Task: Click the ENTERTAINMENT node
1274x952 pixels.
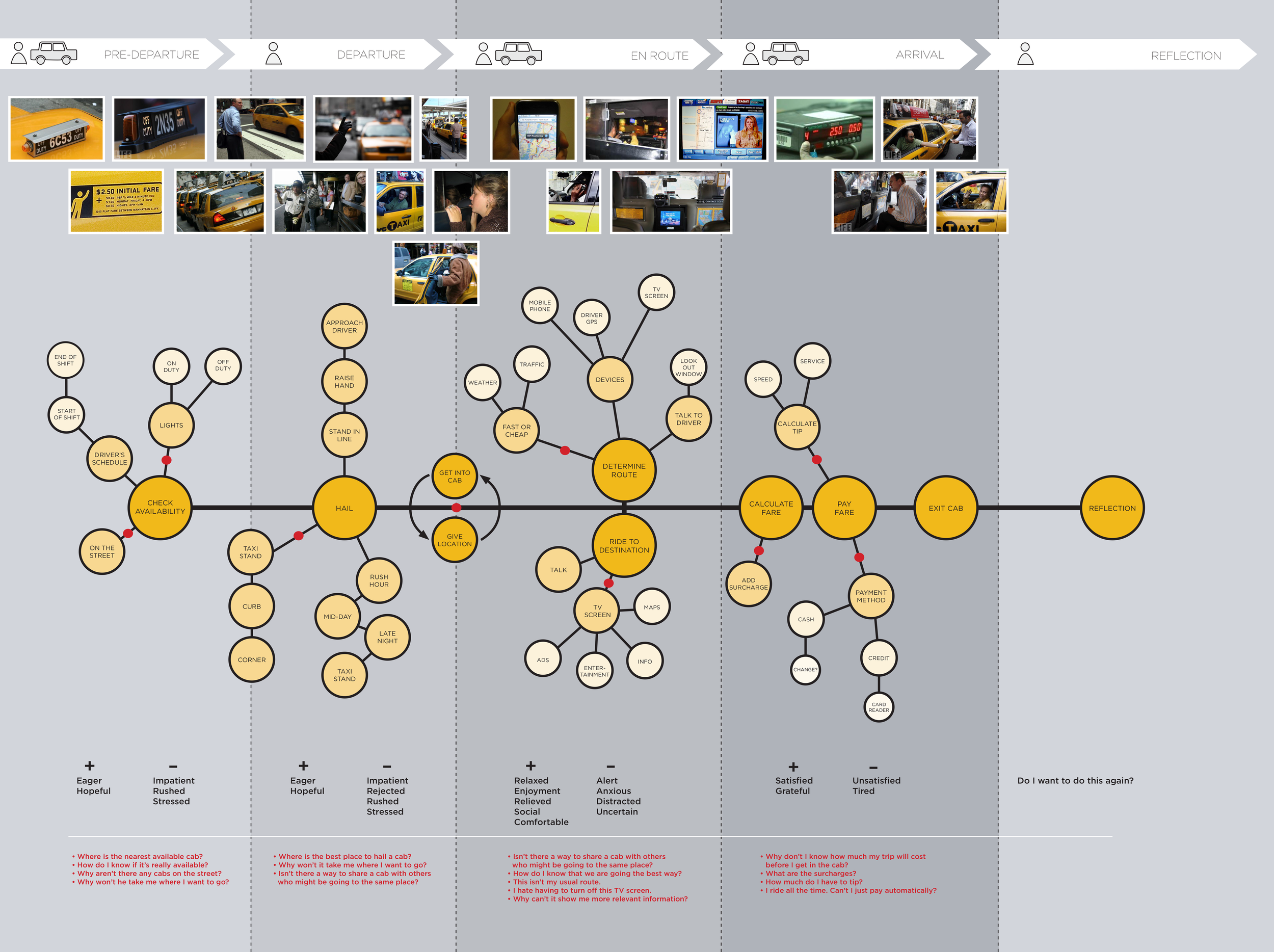Action: (595, 671)
